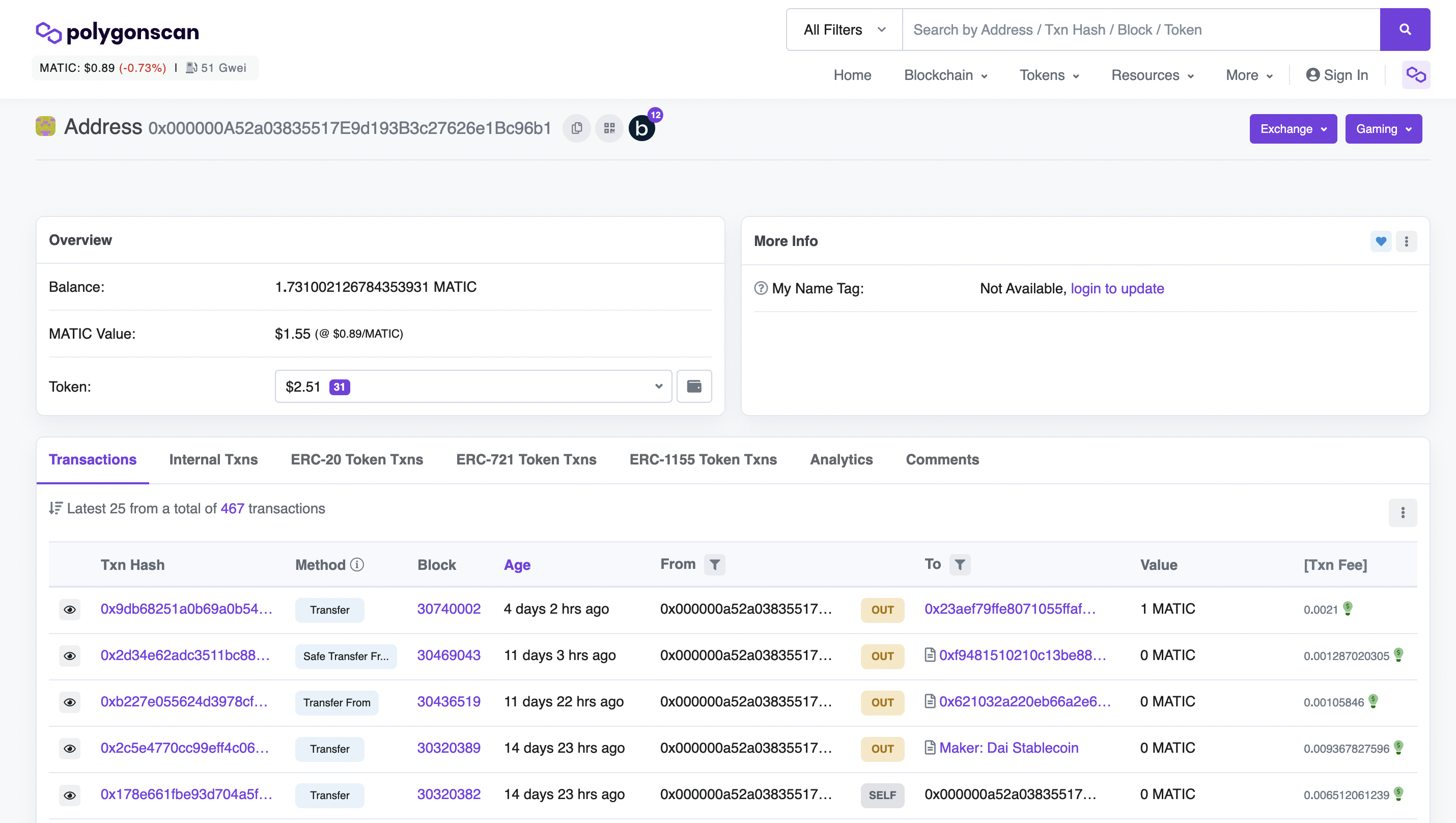1456x823 pixels.
Task: Click the Polygon network logo button
Action: pyautogui.click(x=1415, y=75)
